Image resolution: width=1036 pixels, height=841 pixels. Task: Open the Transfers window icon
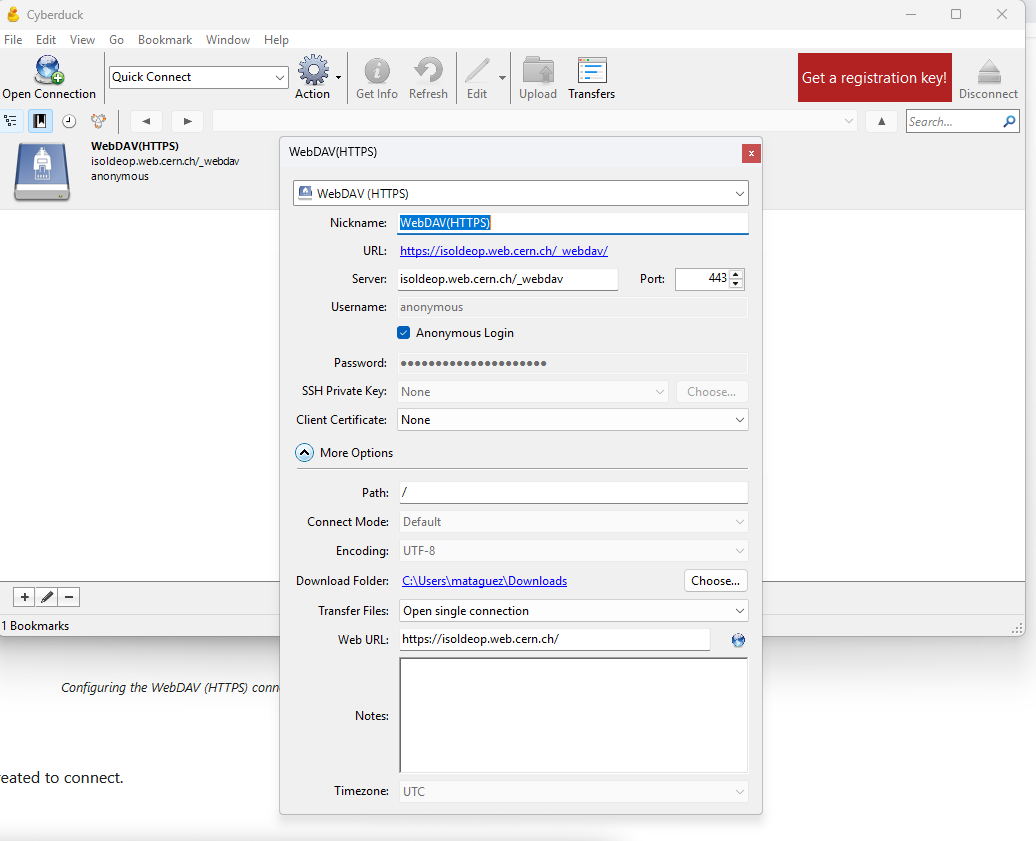click(x=591, y=72)
